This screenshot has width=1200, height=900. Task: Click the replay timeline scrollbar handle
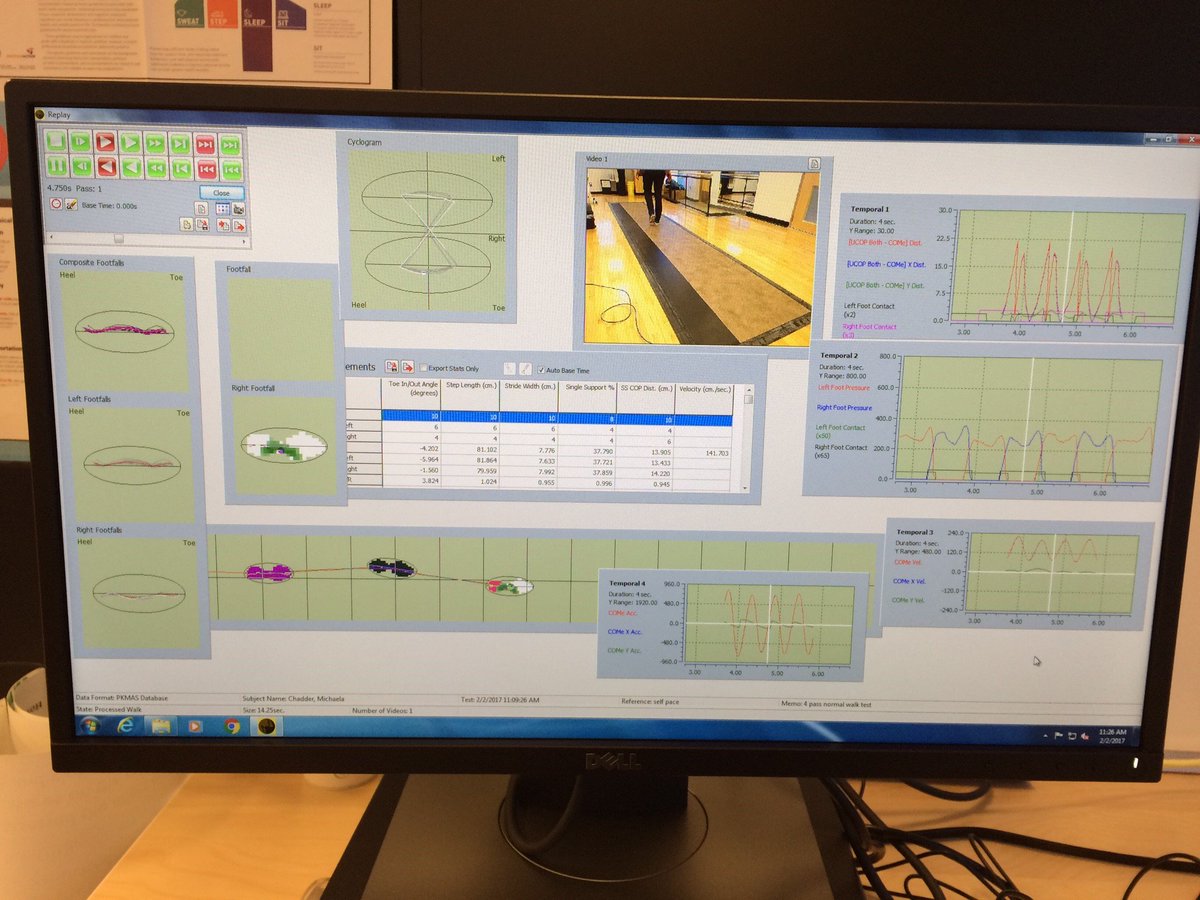[x=118, y=239]
